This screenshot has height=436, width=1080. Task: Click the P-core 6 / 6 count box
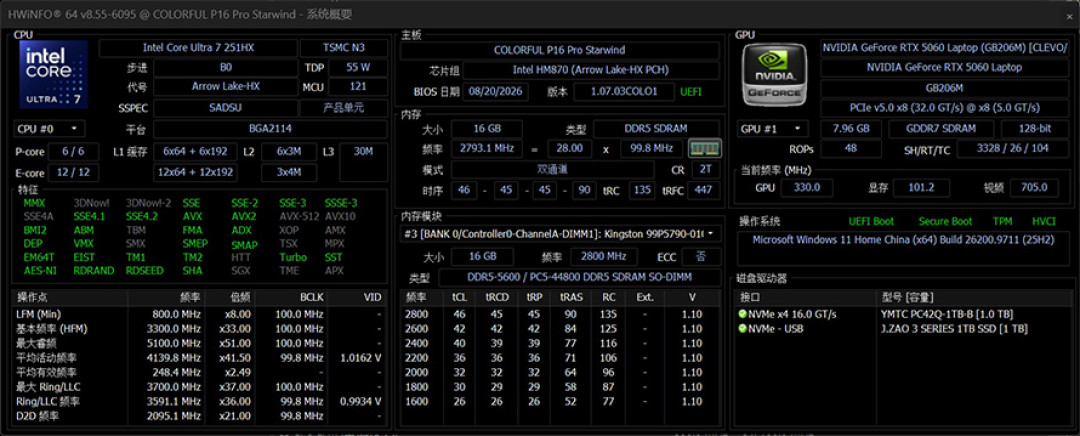(72, 152)
